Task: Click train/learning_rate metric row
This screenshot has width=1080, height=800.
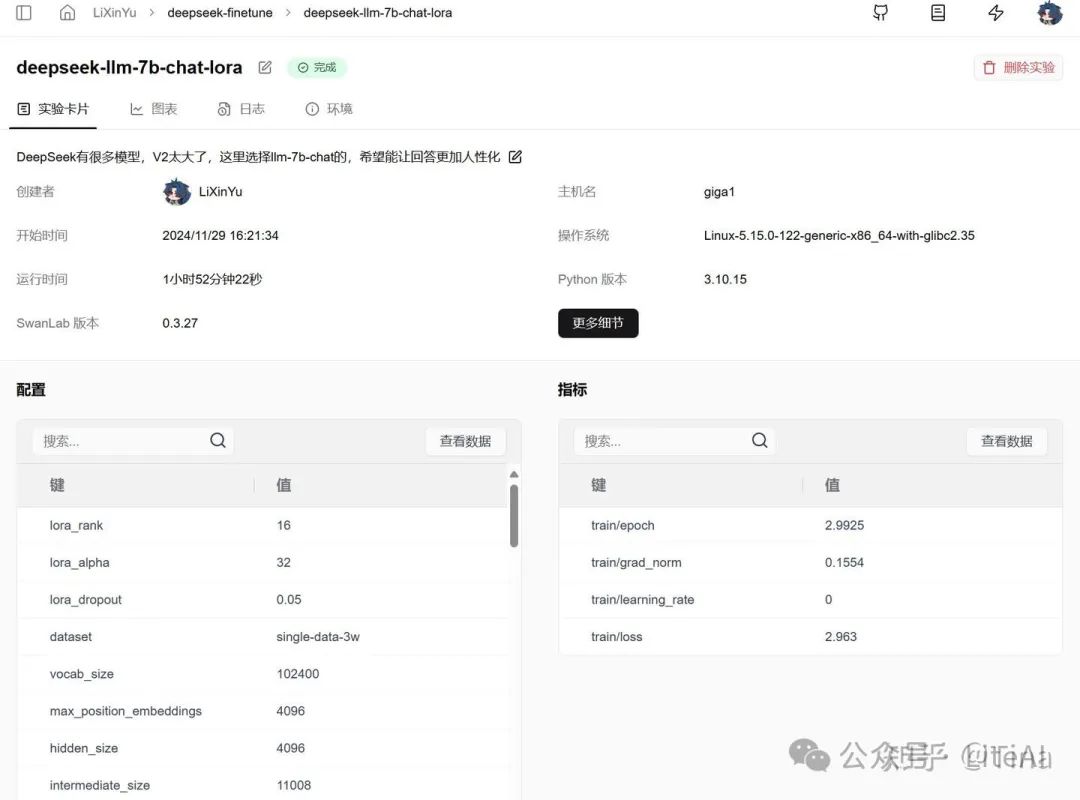Action: 810,599
